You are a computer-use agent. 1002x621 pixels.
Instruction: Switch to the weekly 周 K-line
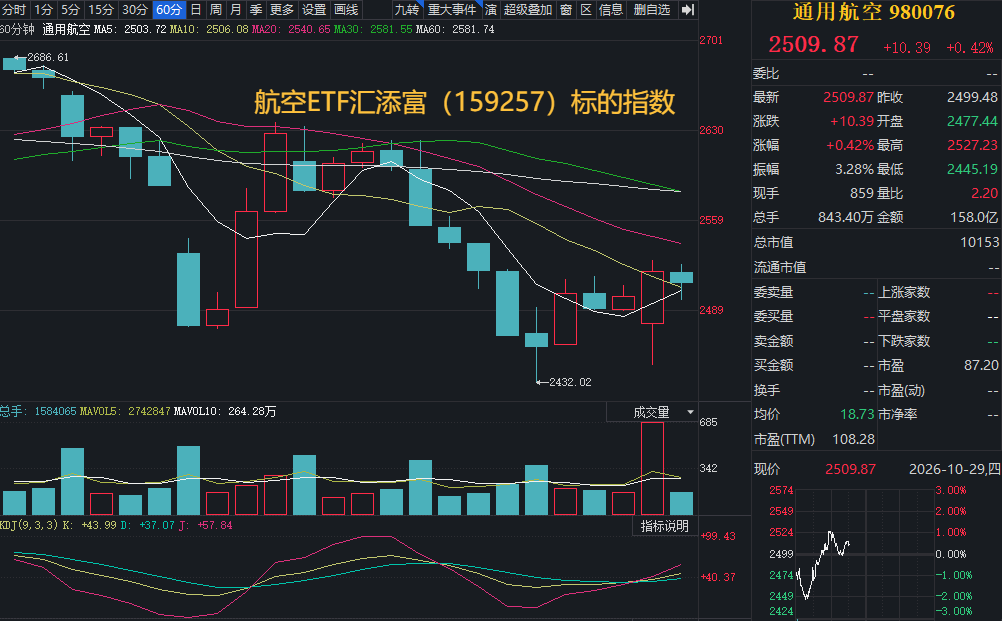[x=215, y=10]
